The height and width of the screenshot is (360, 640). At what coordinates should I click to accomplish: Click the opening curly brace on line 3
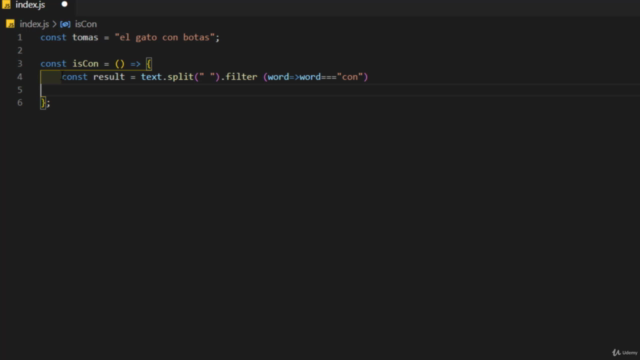click(x=149, y=64)
